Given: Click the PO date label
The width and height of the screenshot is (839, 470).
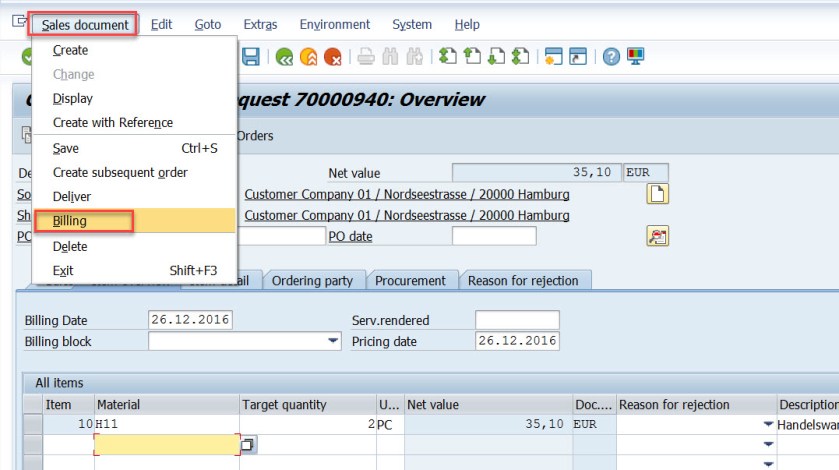Looking at the screenshot, I should 350,236.
